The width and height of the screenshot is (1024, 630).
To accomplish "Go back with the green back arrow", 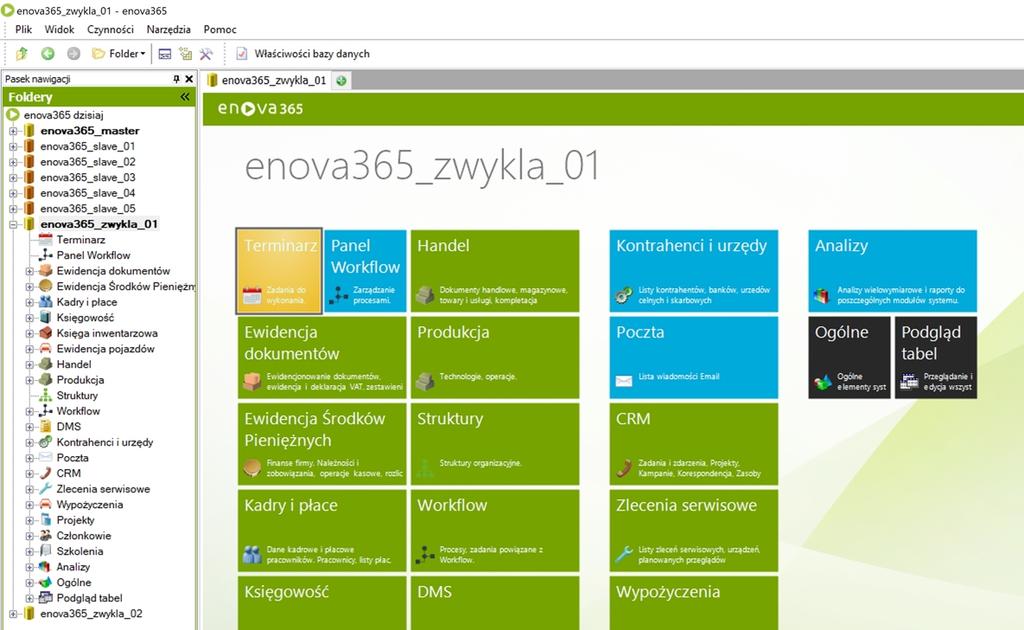I will pyautogui.click(x=48, y=54).
